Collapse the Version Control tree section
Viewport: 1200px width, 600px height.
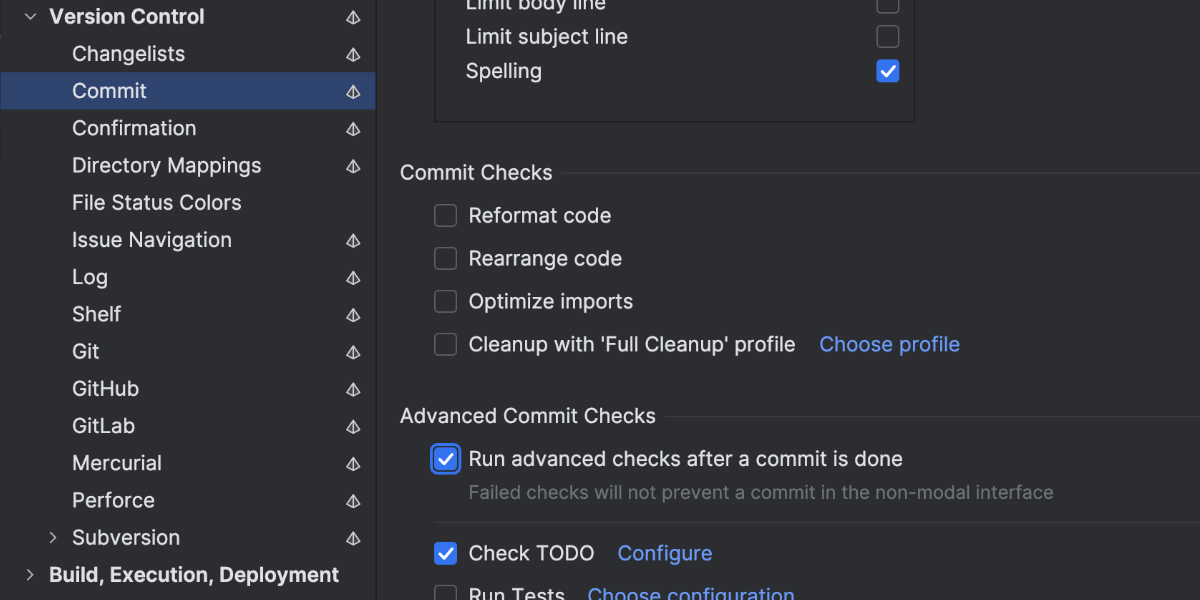[30, 17]
